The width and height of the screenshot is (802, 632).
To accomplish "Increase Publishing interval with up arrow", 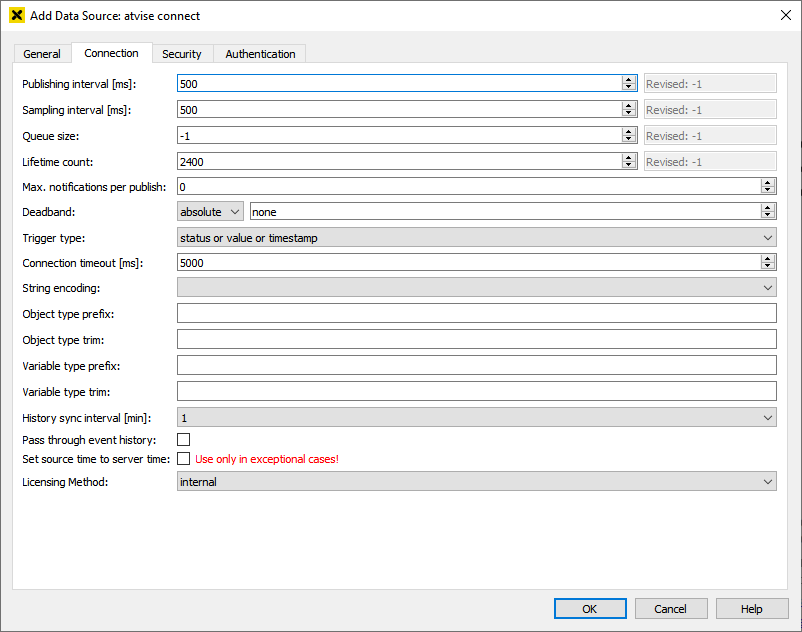I will pos(629,80).
